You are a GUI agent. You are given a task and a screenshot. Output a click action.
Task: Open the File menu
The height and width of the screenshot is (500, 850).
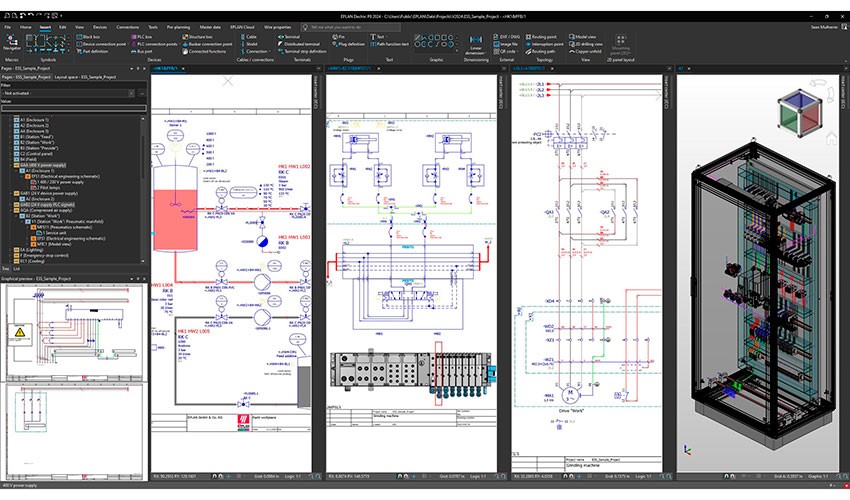(8, 27)
